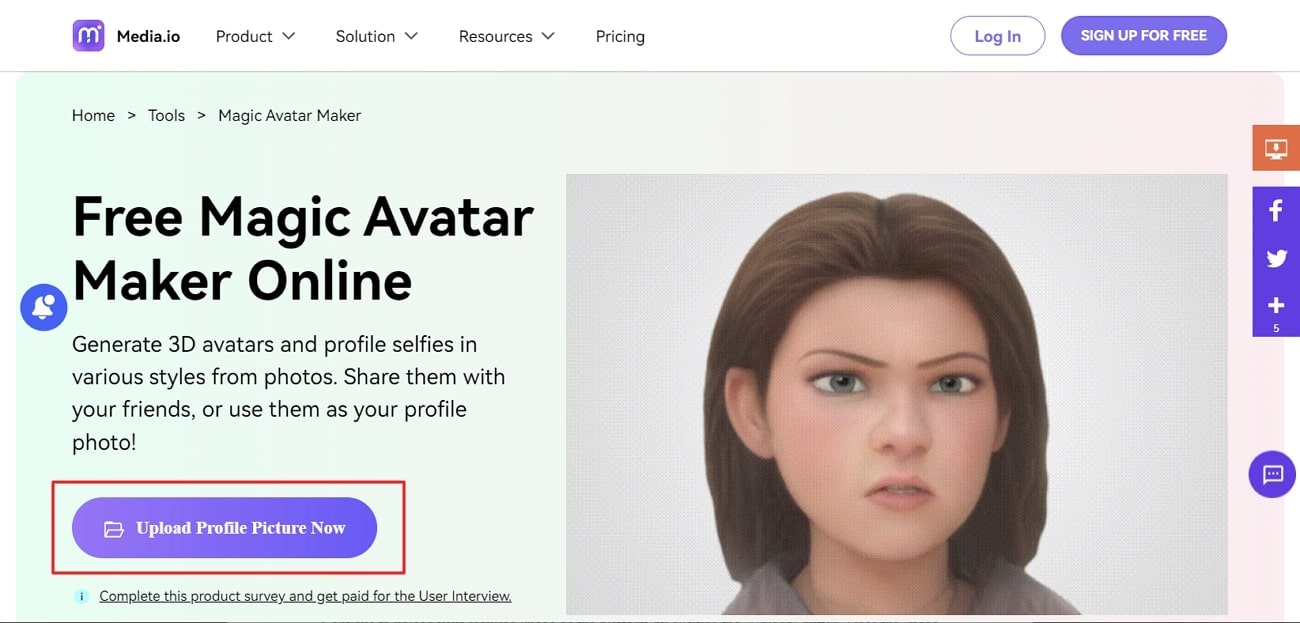This screenshot has width=1300, height=623.
Task: Open the orange desktop download icon
Action: pyautogui.click(x=1275, y=149)
